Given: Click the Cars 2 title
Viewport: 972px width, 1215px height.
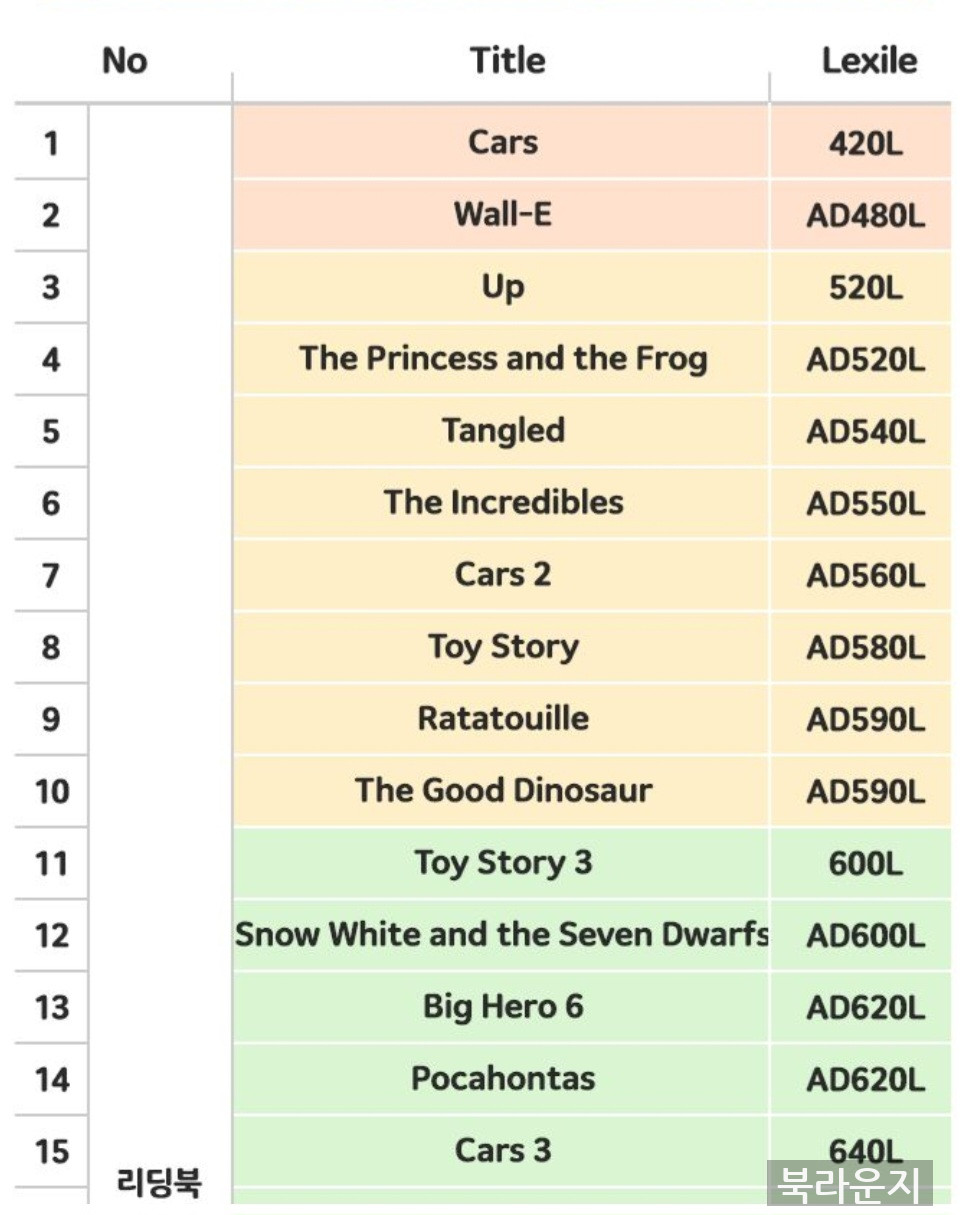Looking at the screenshot, I should pyautogui.click(x=503, y=574).
